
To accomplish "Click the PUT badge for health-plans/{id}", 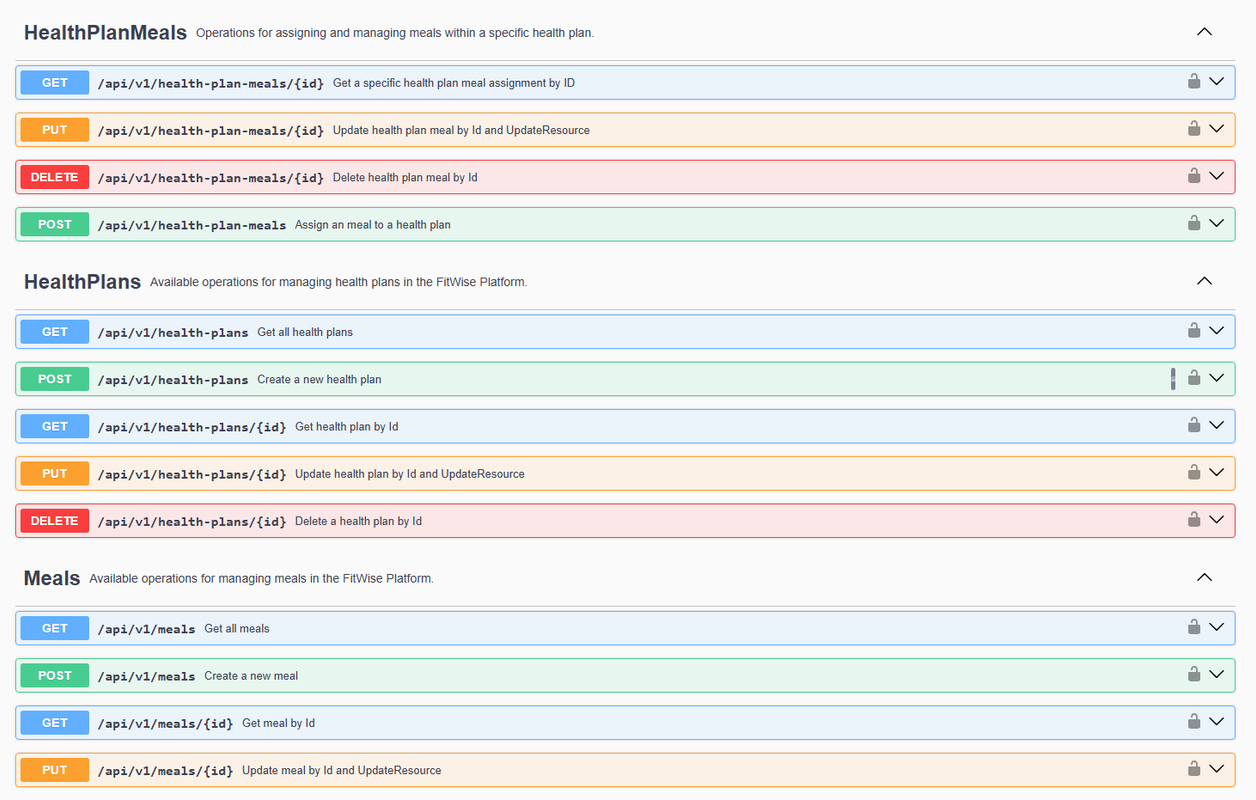I will coord(55,473).
